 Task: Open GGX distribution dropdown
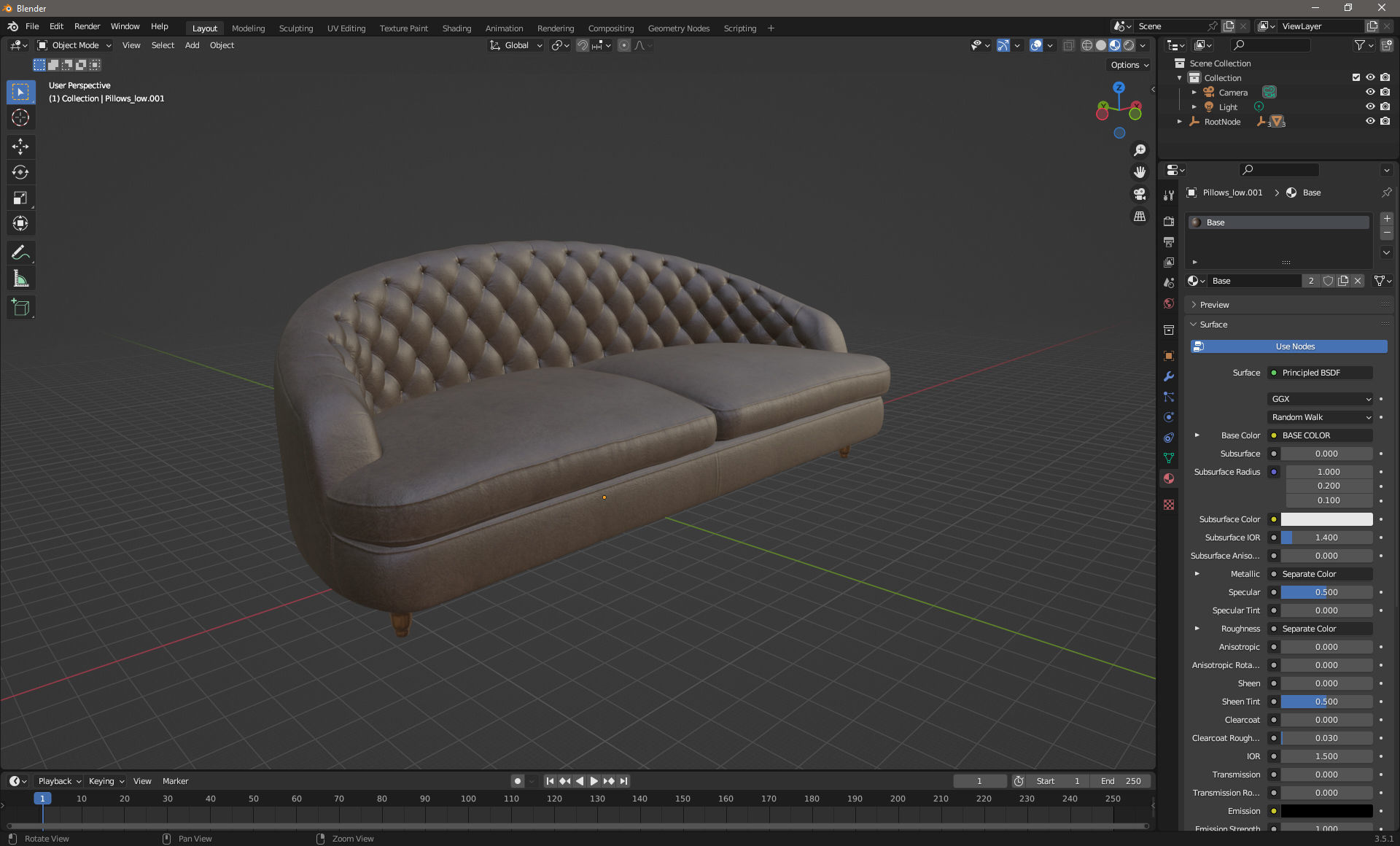click(1321, 399)
